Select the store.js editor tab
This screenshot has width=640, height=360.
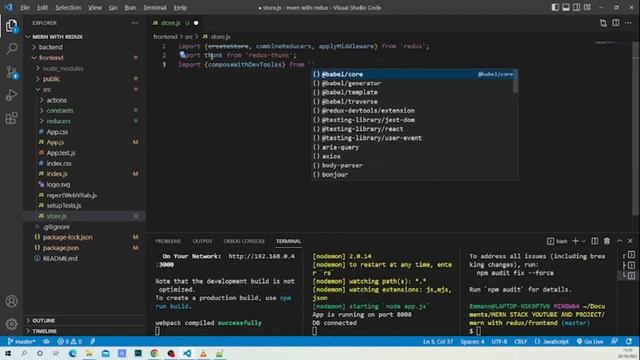[x=174, y=23]
